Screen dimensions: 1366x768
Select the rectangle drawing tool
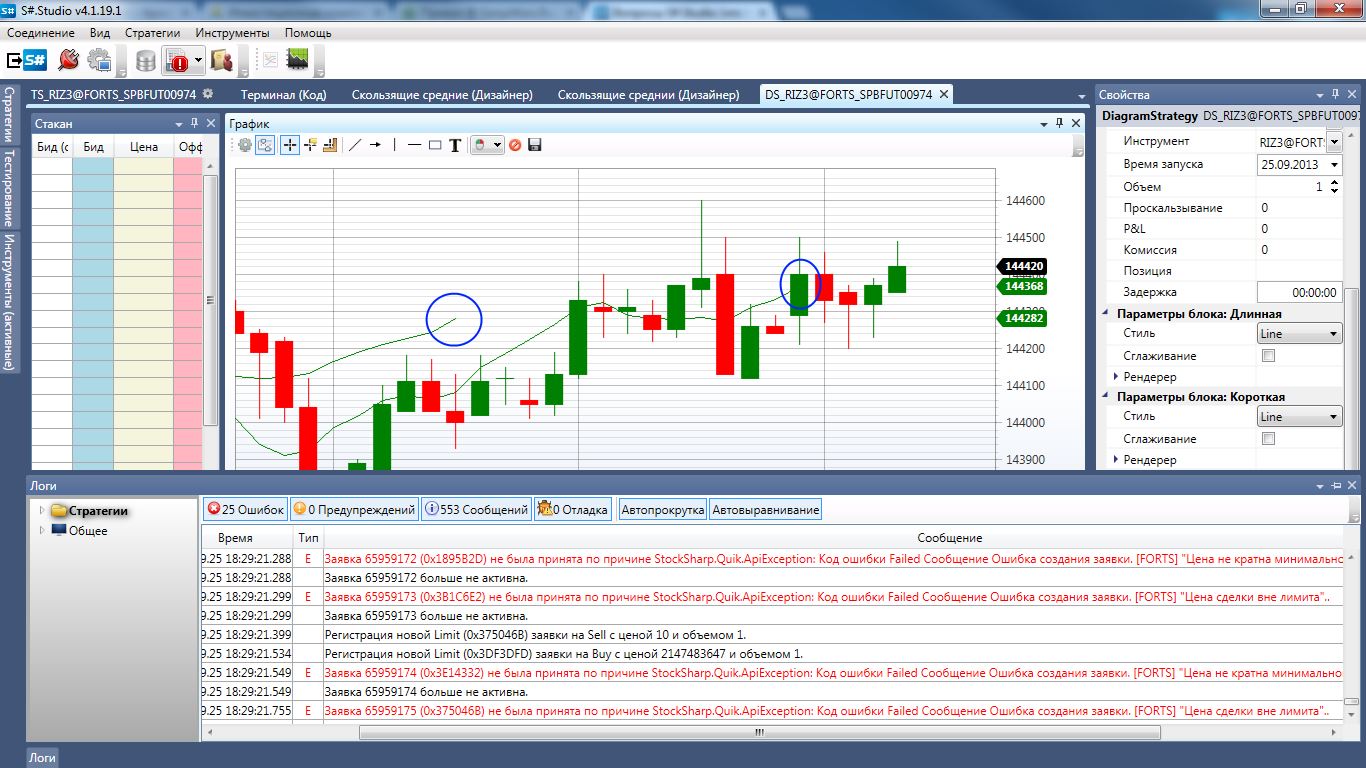tap(435, 145)
